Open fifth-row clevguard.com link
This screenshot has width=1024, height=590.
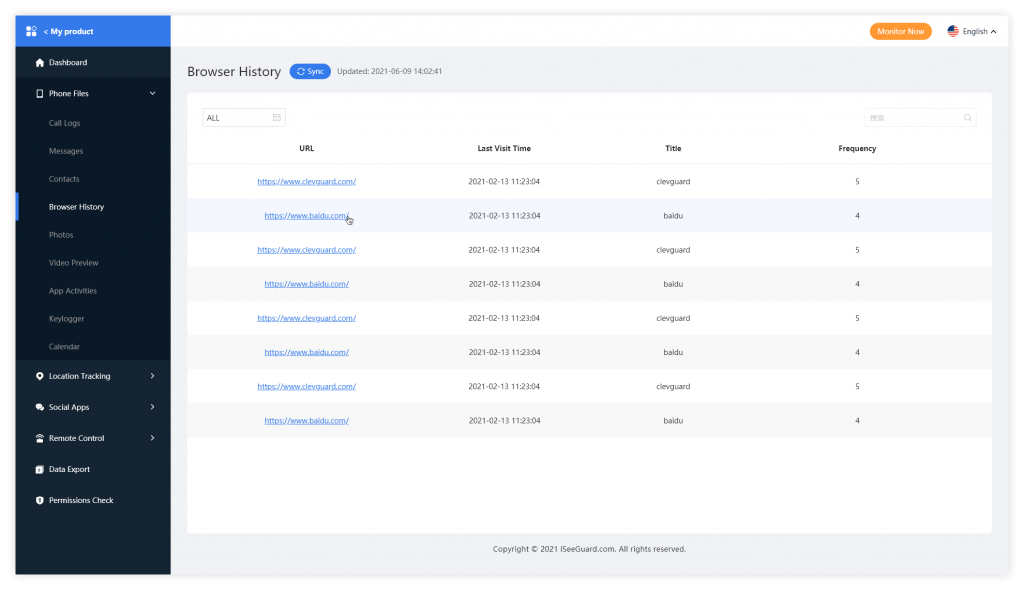(x=306, y=318)
